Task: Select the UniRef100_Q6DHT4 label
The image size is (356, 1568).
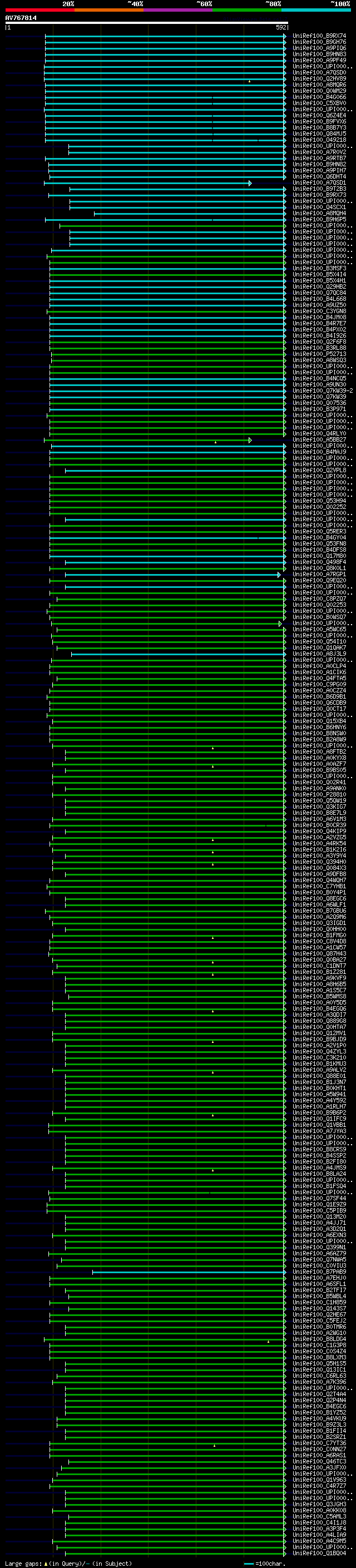Action: (319, 176)
